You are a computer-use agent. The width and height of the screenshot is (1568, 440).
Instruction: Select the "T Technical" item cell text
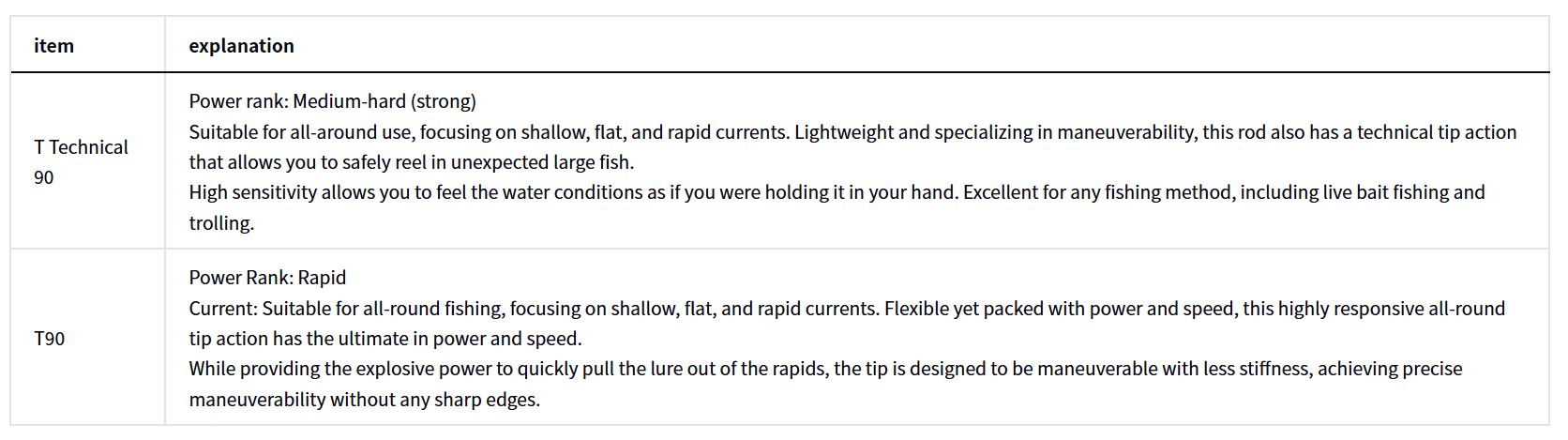click(x=82, y=147)
